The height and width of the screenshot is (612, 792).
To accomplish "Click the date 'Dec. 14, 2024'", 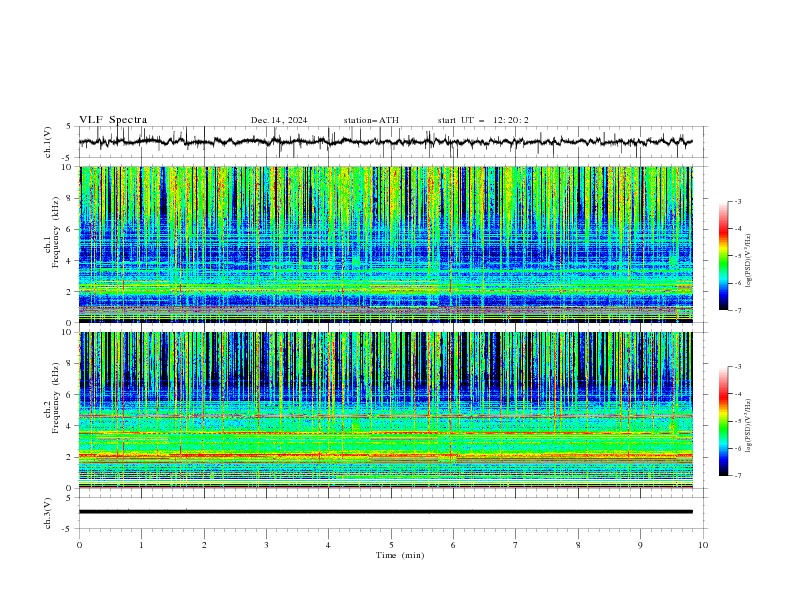I will coord(279,120).
